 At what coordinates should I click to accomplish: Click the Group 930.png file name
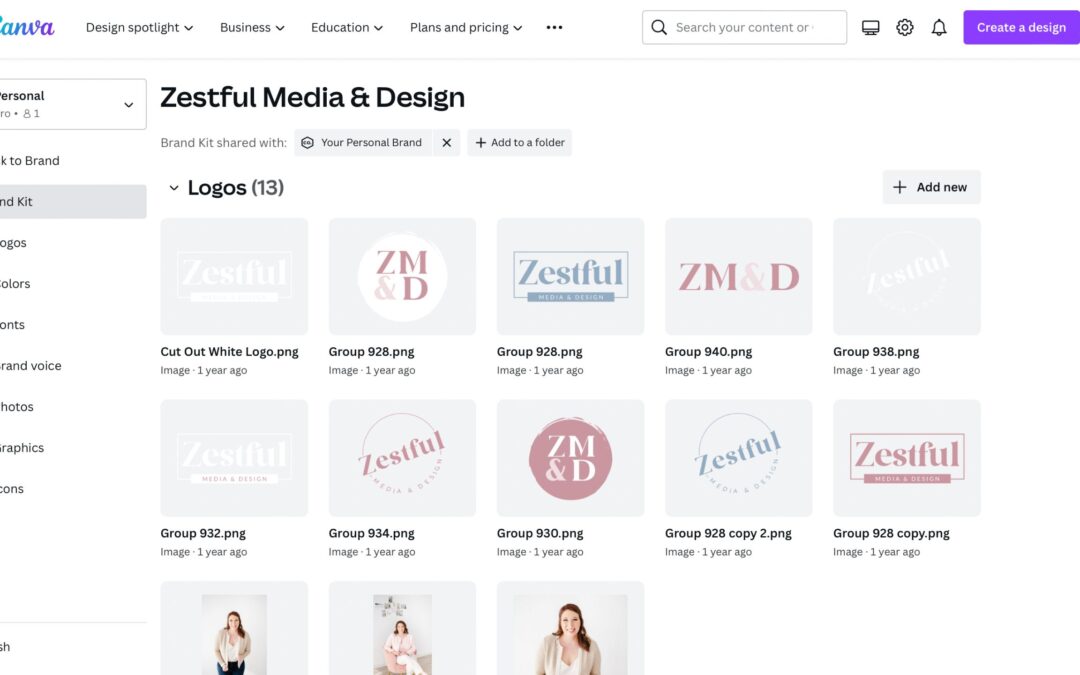click(540, 533)
